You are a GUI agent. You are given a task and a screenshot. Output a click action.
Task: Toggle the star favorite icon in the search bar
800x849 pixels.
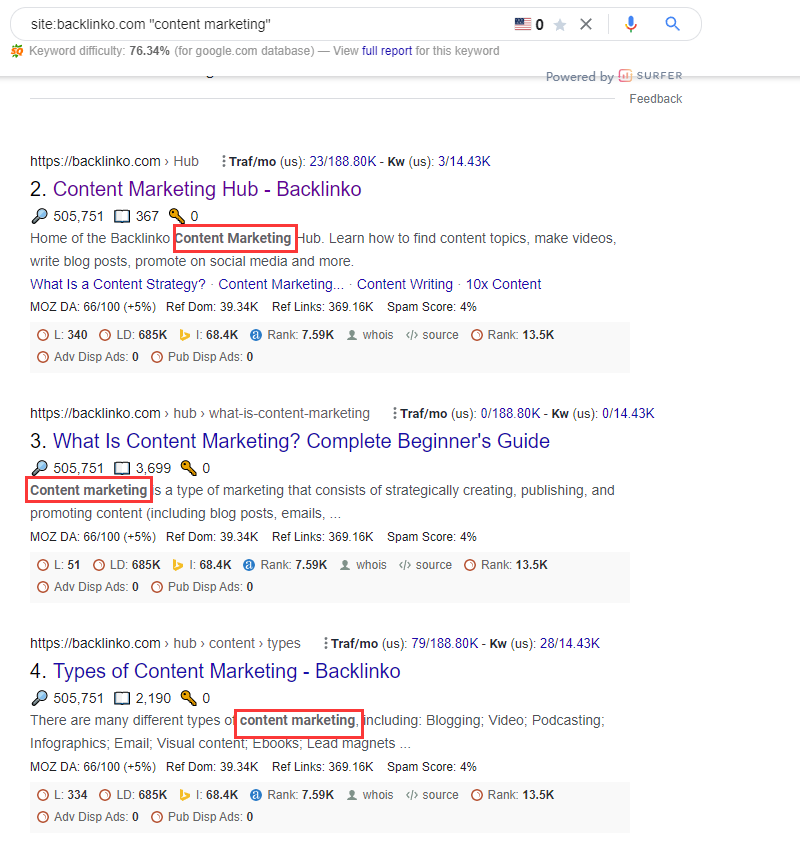coord(557,24)
